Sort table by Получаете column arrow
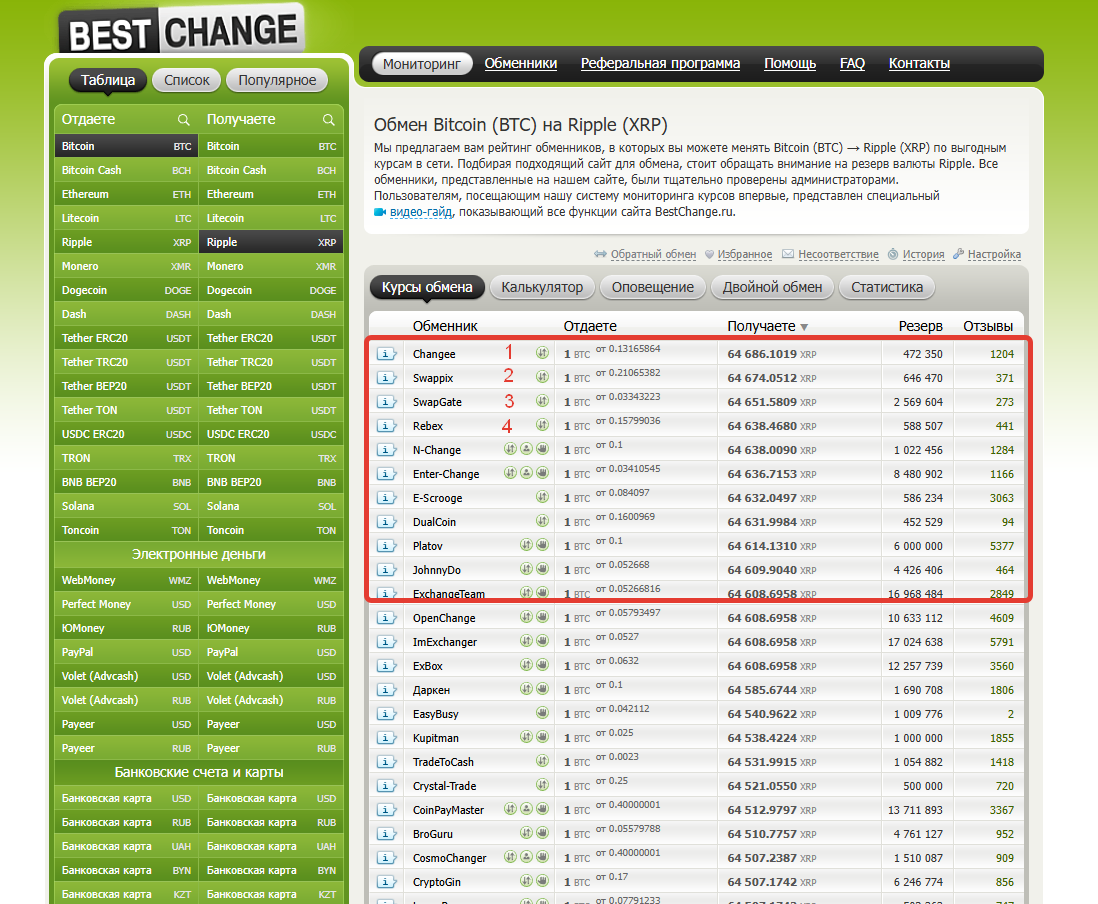Viewport: 1098px width, 904px height. (x=804, y=327)
